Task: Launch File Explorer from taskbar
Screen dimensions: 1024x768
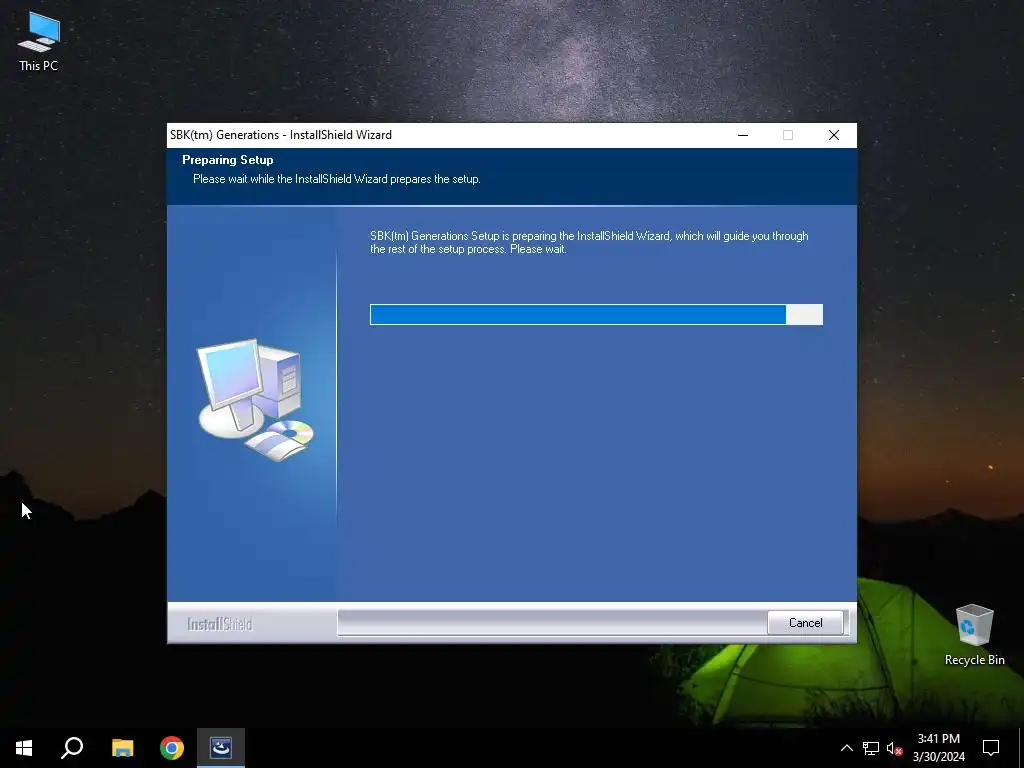Action: coord(122,748)
